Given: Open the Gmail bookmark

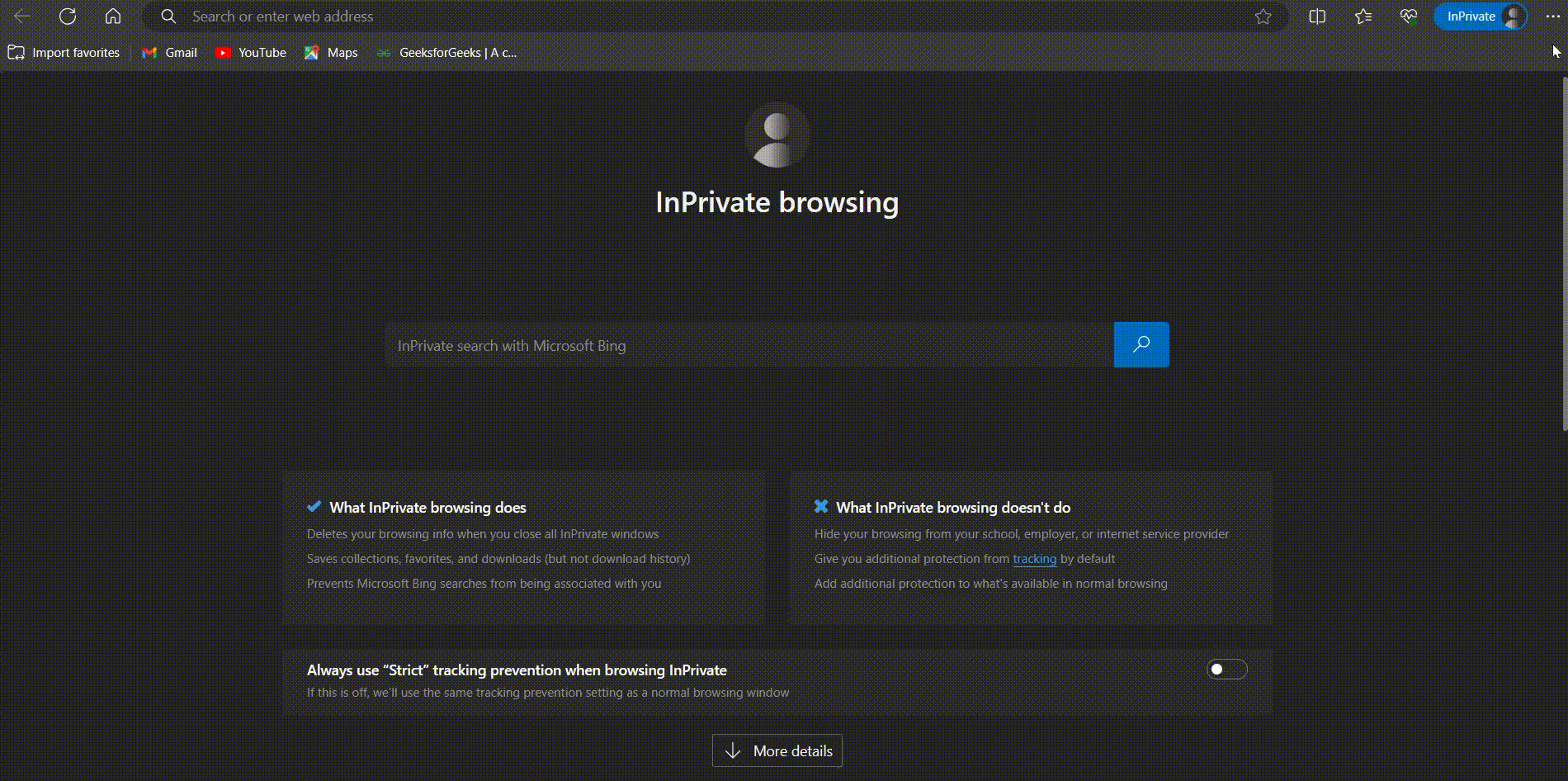Looking at the screenshot, I should pos(169,53).
